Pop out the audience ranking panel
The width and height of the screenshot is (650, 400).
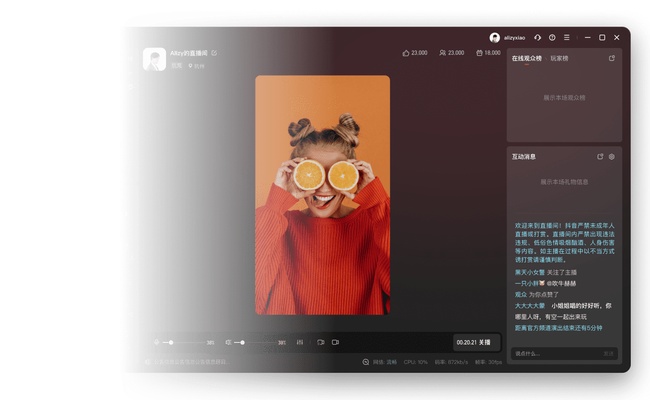pos(611,58)
